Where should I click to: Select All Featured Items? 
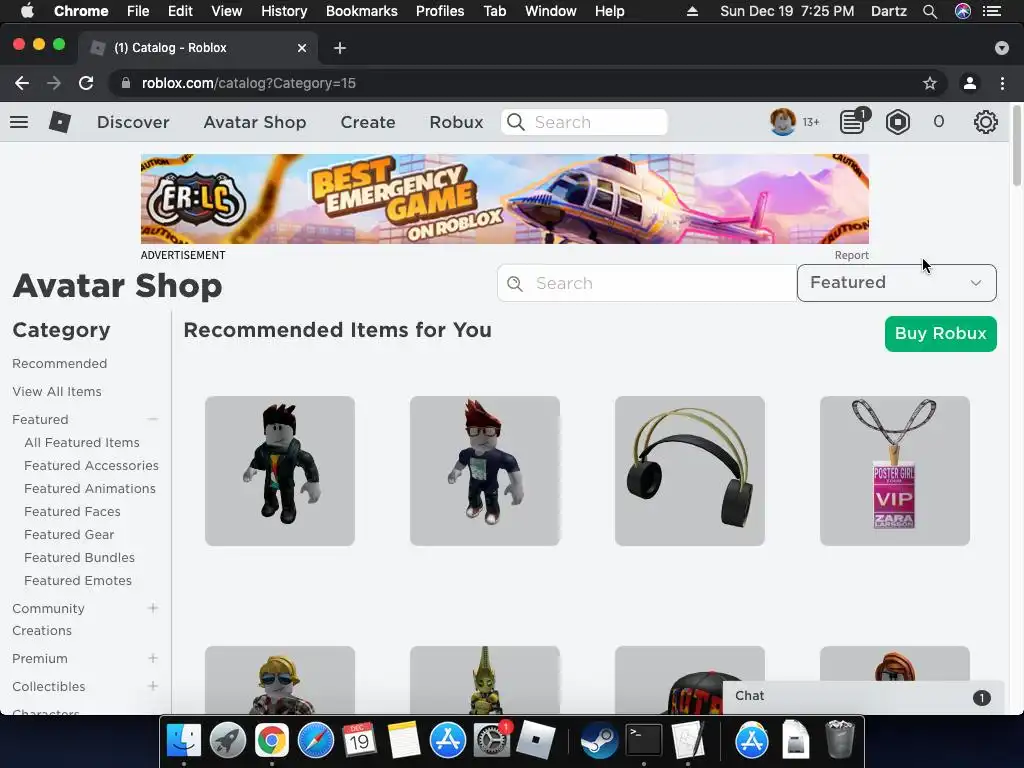click(82, 443)
